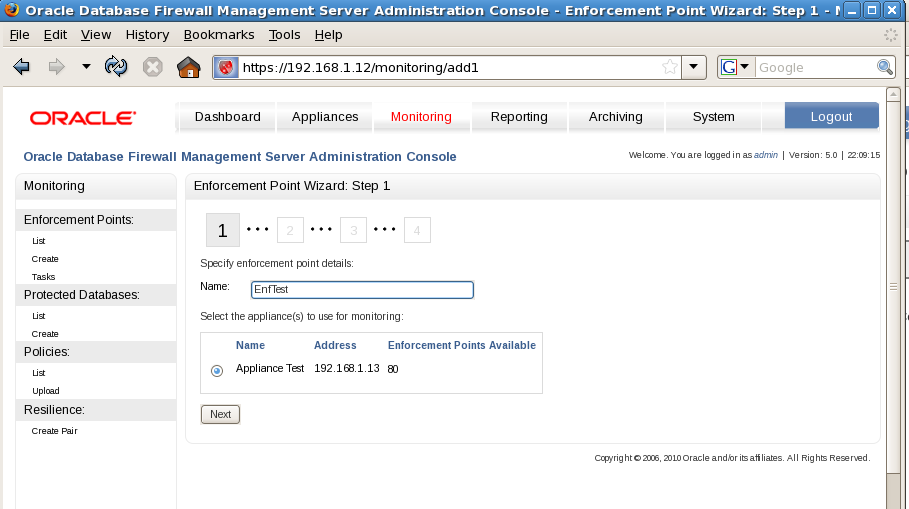Image resolution: width=909 pixels, height=509 pixels.
Task: Select the Appliance Test radio button
Action: click(217, 370)
